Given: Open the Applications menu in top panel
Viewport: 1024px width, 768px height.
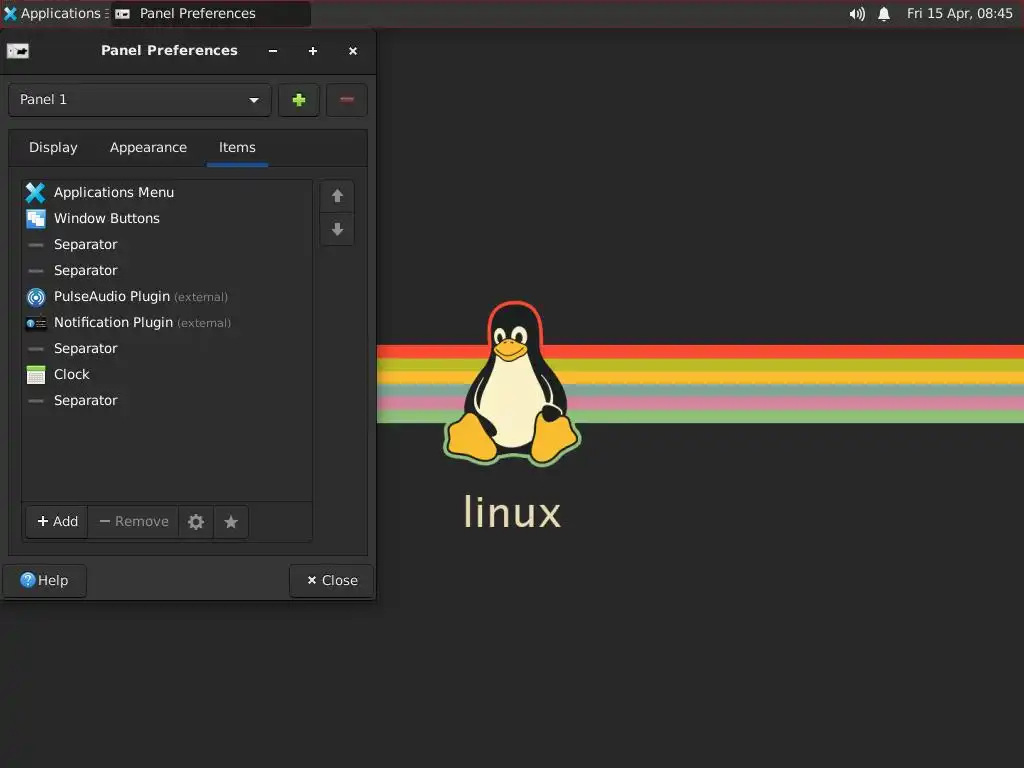Looking at the screenshot, I should (x=52, y=13).
